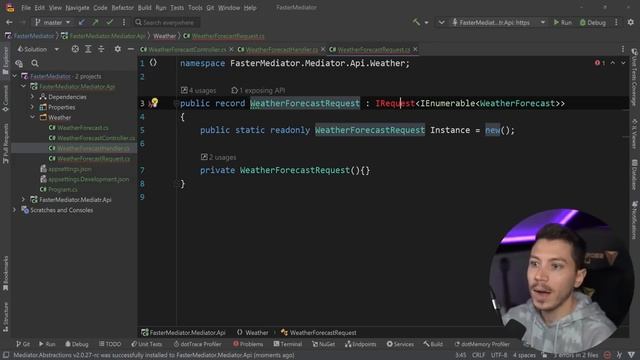The image size is (640, 360).
Task: Open the NuGet tool window
Action: tap(323, 344)
